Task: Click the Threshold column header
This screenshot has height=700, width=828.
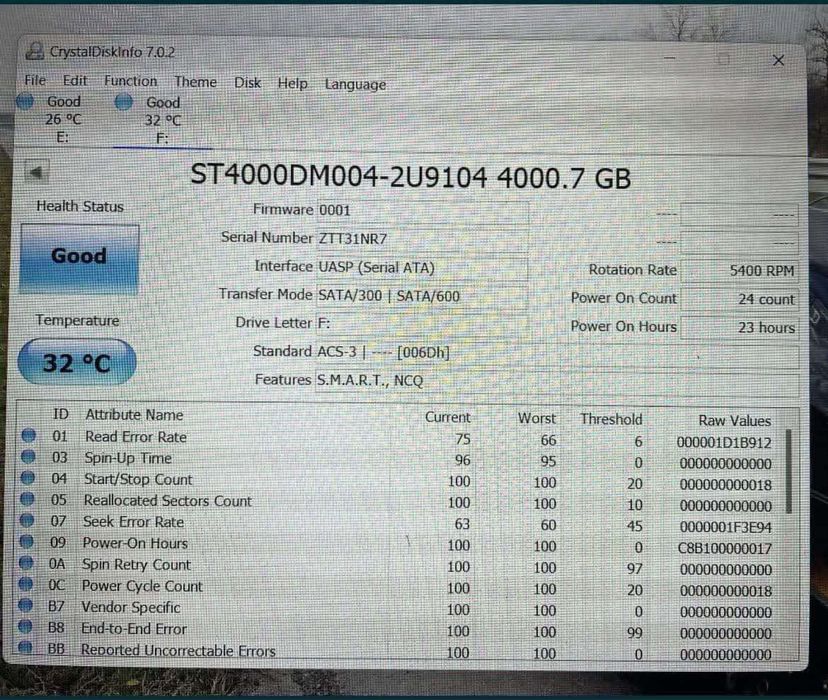Action: click(x=611, y=420)
